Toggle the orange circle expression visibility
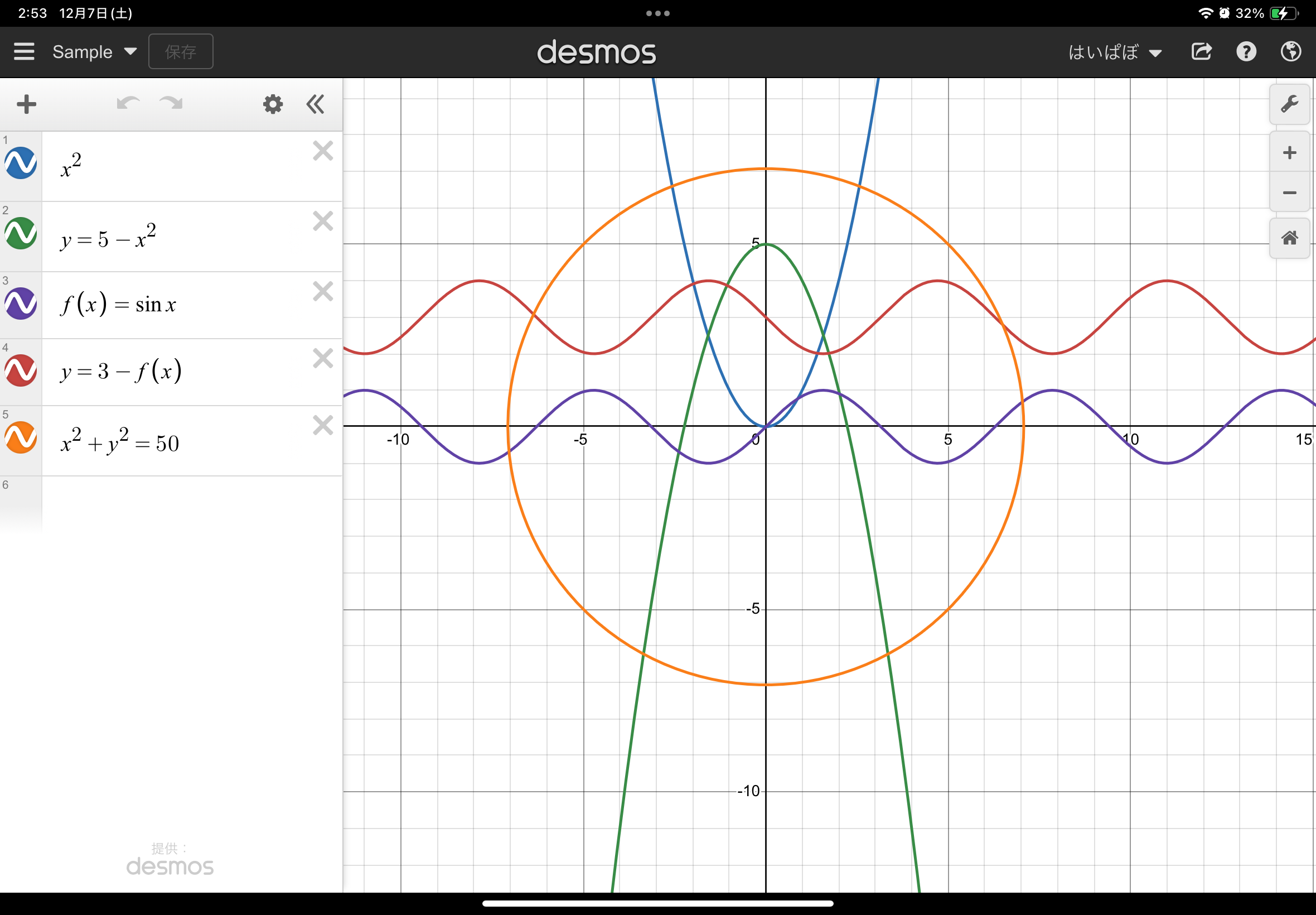Screen dimensions: 1316x915 tap(21, 439)
